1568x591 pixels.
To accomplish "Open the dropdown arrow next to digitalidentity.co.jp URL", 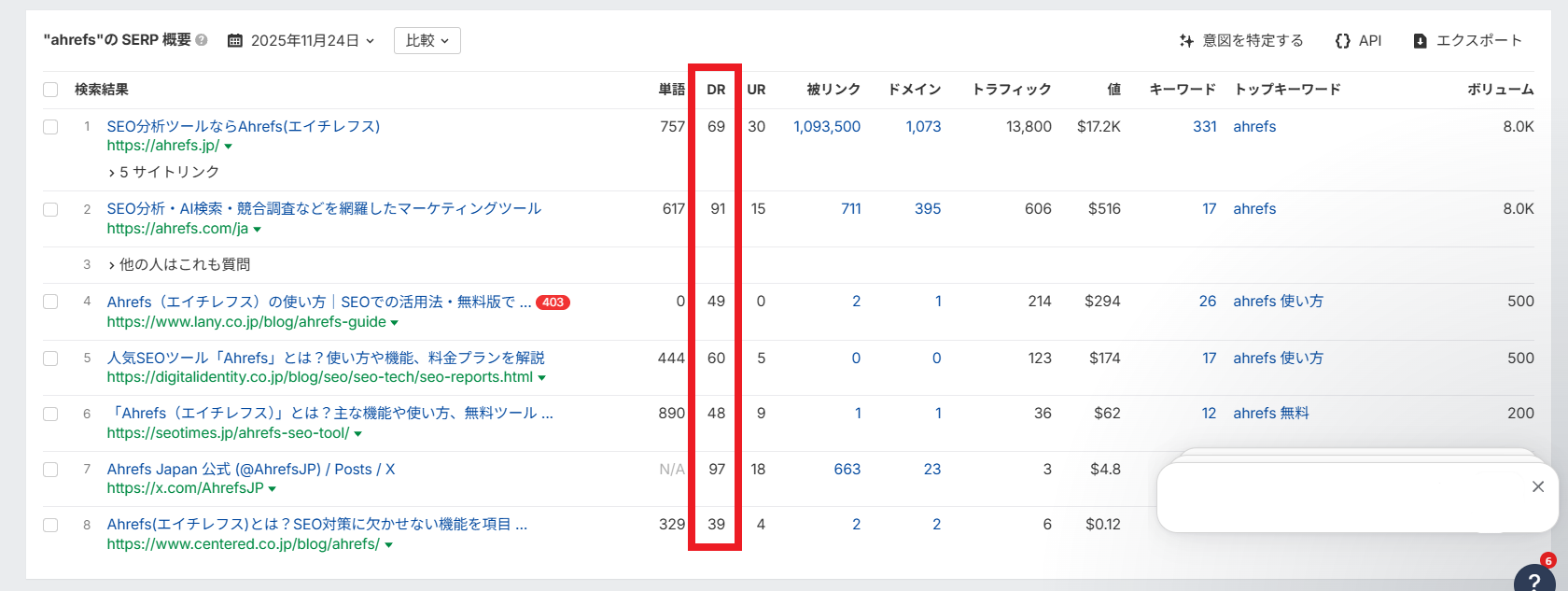I will coord(541,378).
